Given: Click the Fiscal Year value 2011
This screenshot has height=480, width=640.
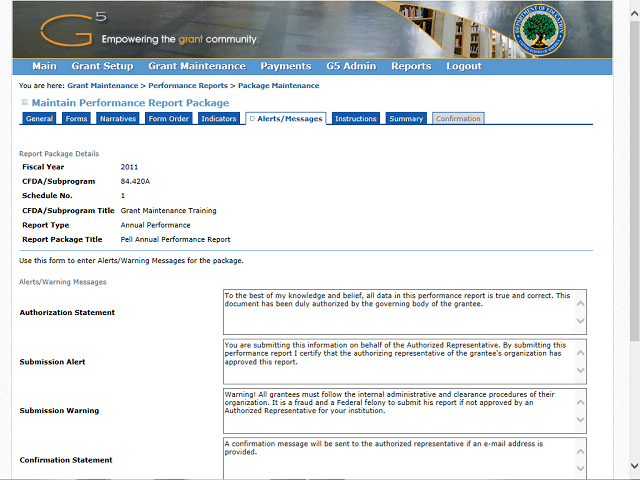Looking at the screenshot, I should [129, 167].
